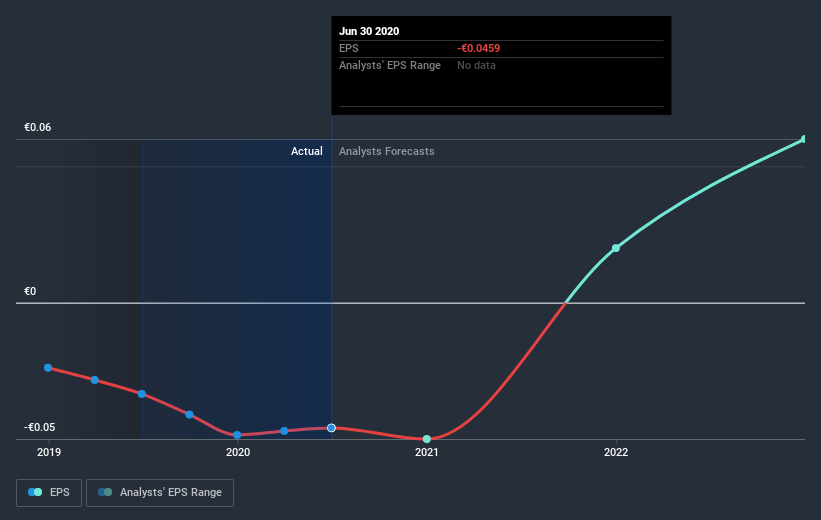Toggle the EPS legend series
The height and width of the screenshot is (520, 821).
coord(49,493)
